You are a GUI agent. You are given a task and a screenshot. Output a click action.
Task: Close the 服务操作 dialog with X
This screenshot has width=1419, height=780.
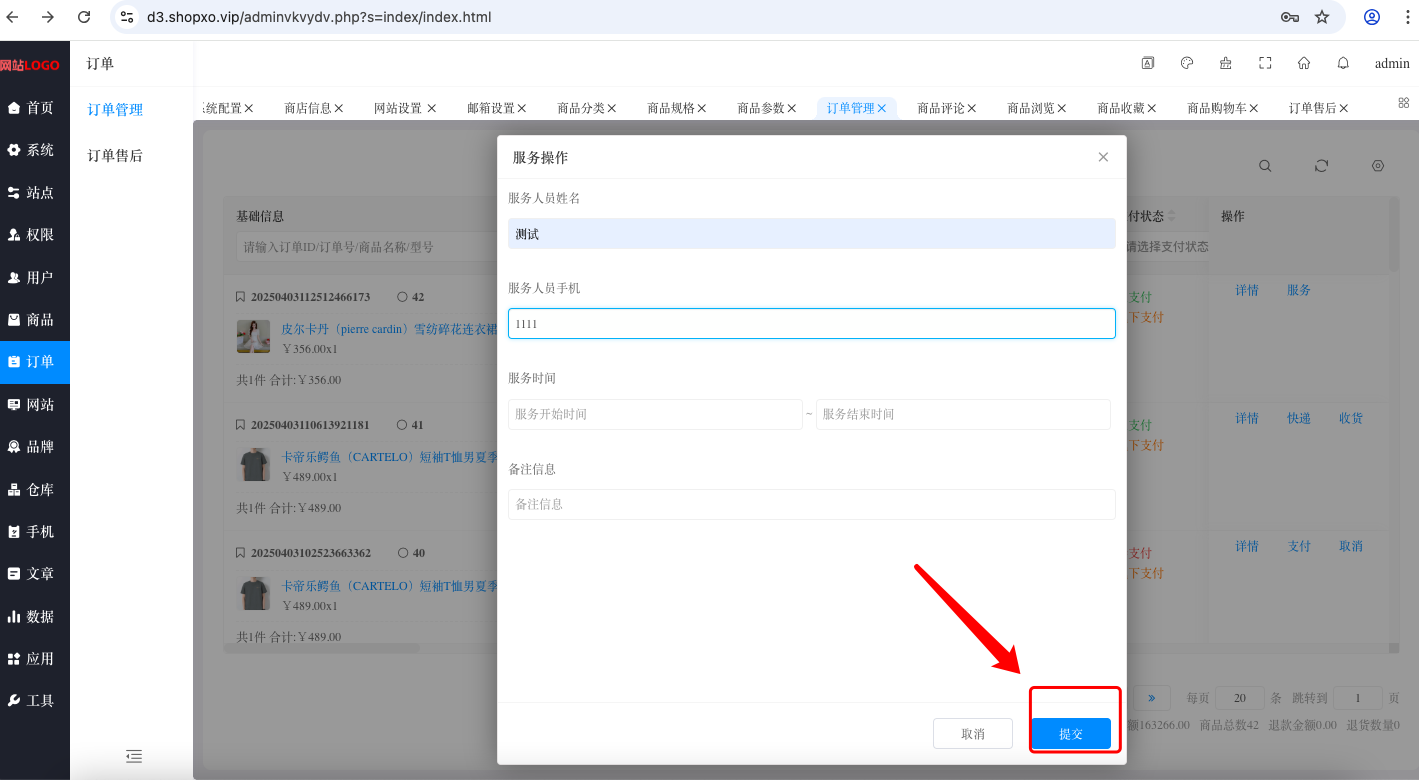[1103, 157]
